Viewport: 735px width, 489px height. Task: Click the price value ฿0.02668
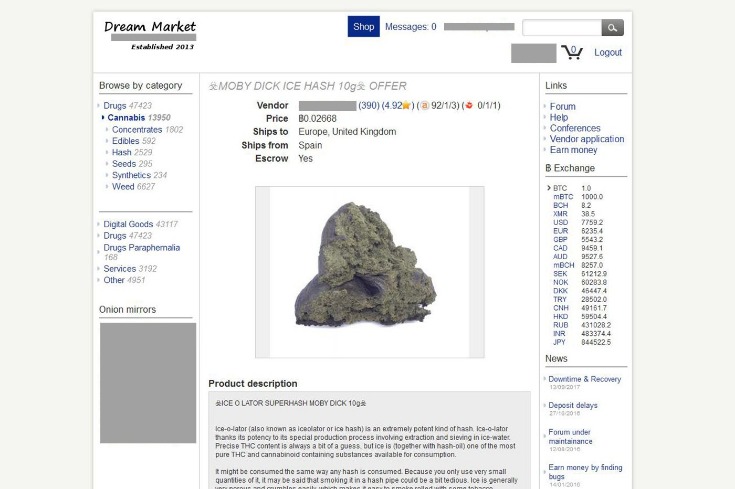[x=317, y=119]
